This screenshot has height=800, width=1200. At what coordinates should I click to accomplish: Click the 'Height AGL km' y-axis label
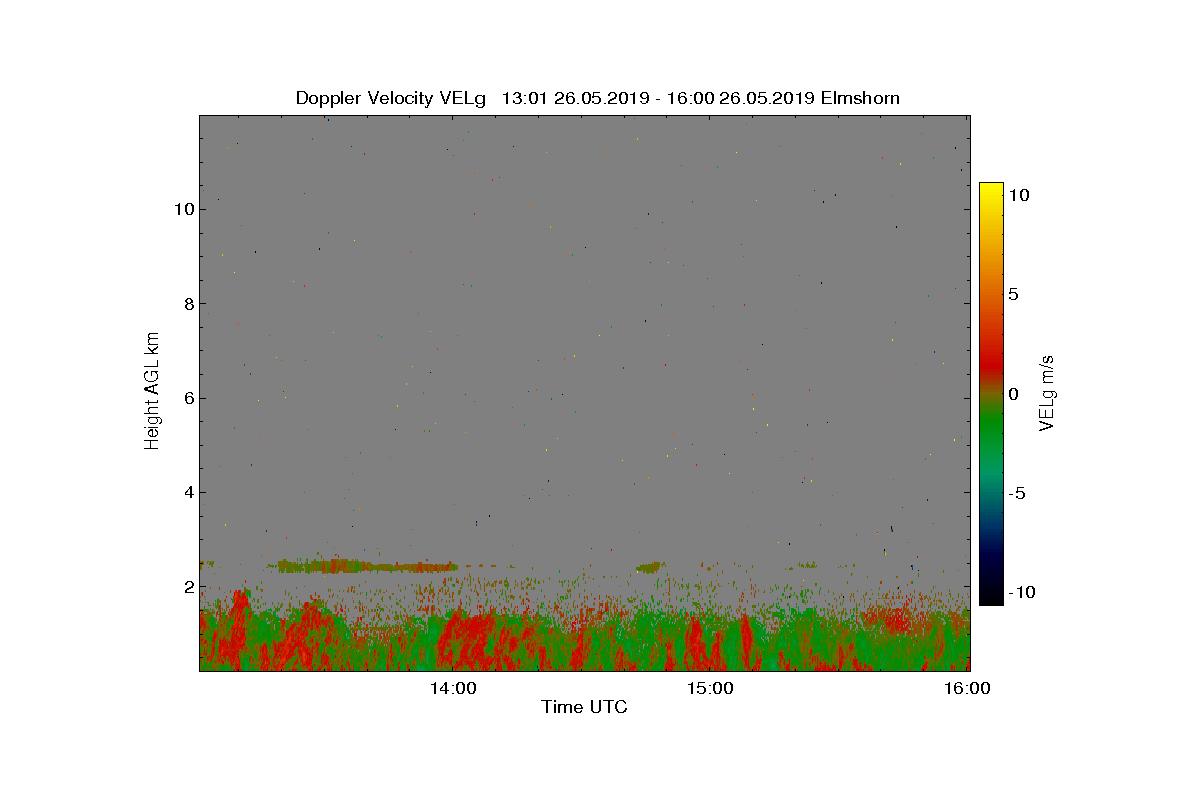pos(152,391)
